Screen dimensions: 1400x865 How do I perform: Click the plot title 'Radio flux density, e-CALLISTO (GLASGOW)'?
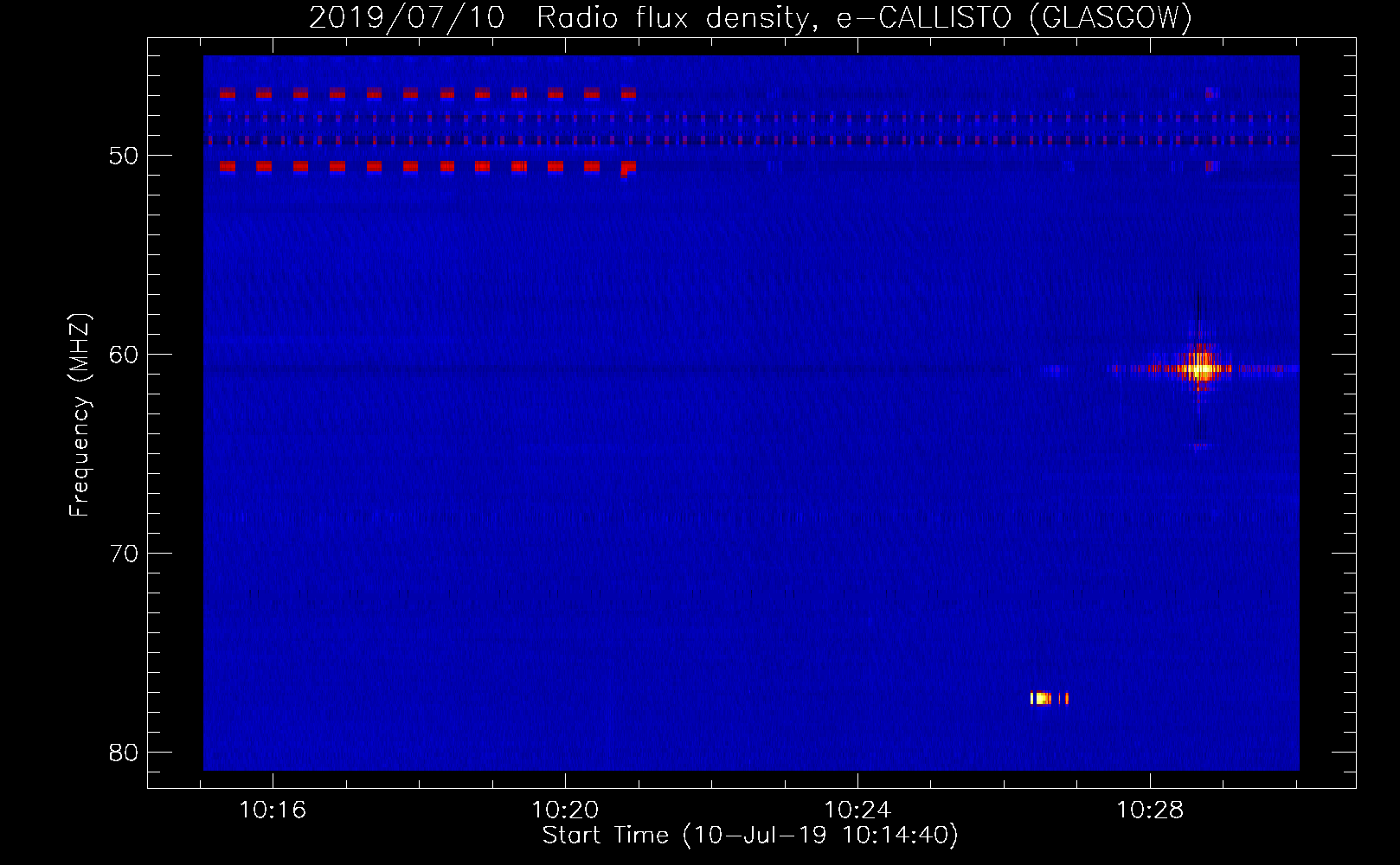[x=864, y=17]
